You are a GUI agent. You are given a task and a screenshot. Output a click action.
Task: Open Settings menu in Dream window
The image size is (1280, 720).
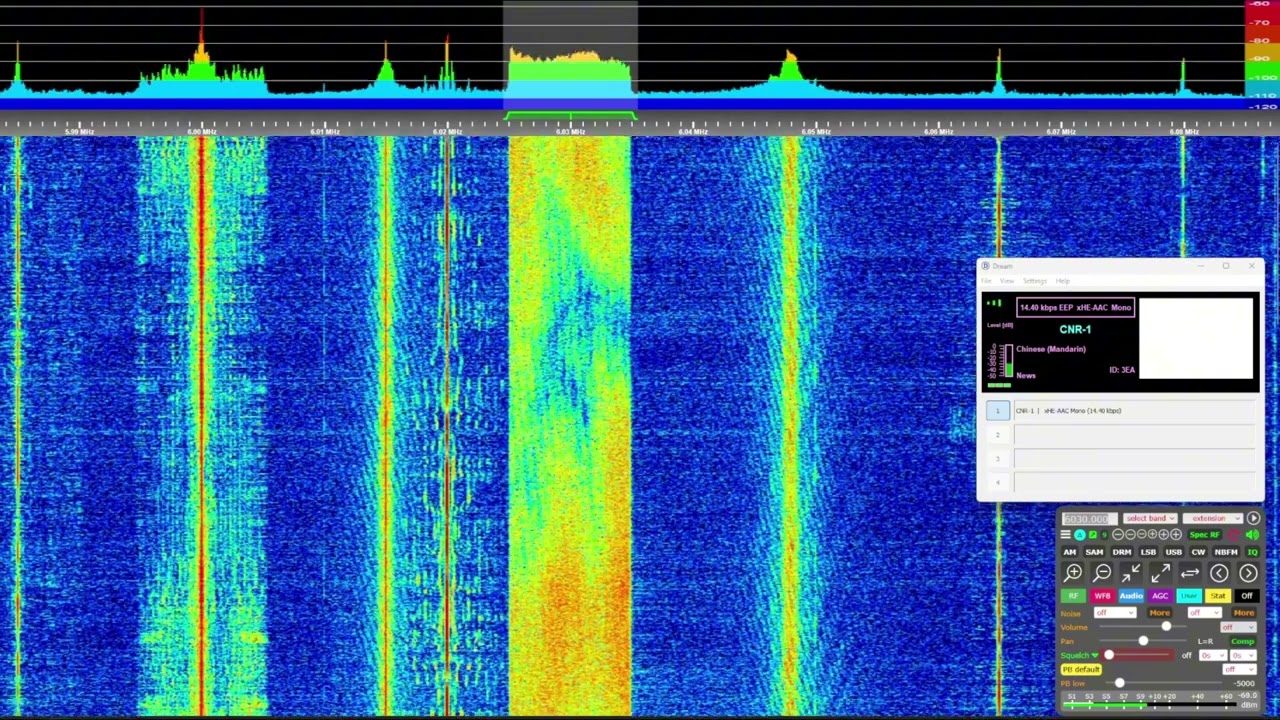[1034, 281]
